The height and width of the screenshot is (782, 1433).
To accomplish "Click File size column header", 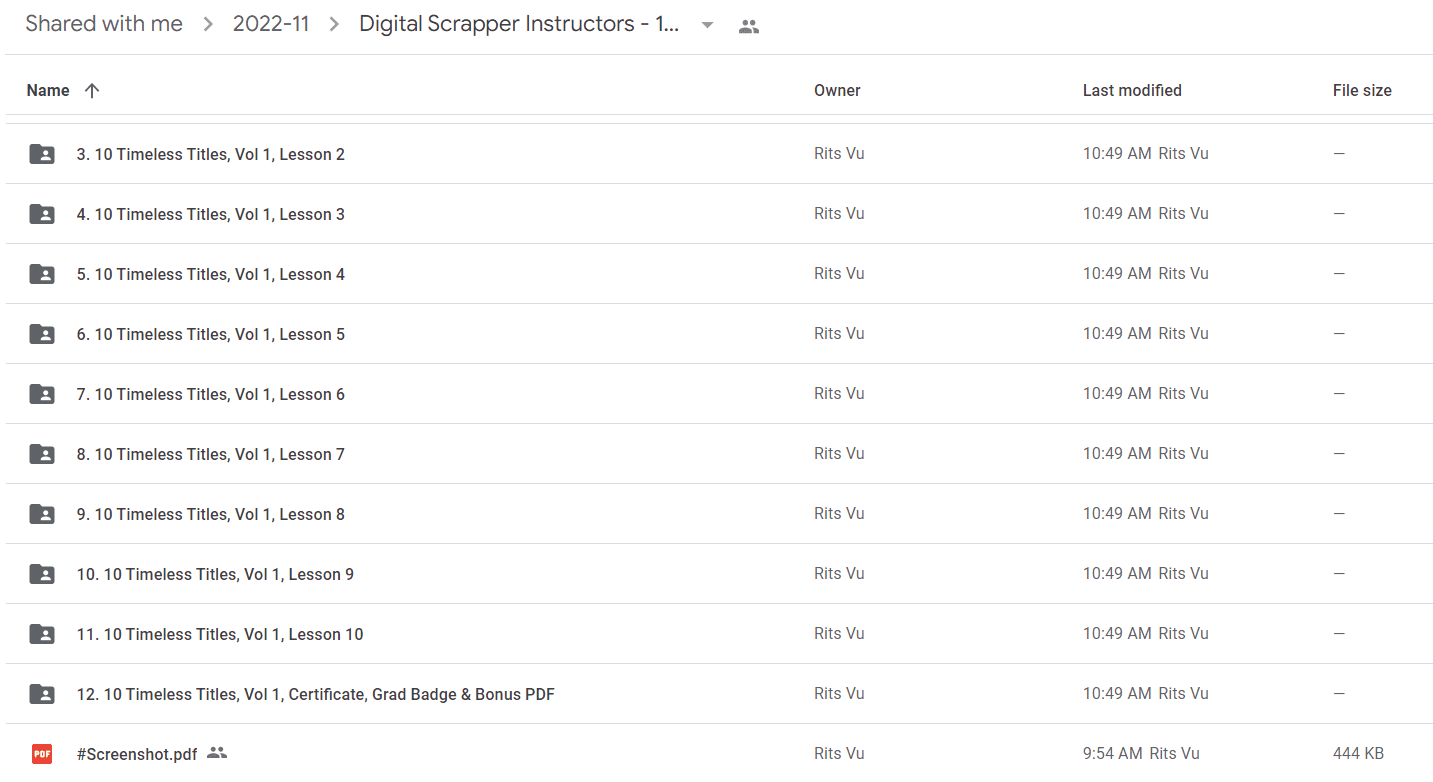I will point(1362,91).
